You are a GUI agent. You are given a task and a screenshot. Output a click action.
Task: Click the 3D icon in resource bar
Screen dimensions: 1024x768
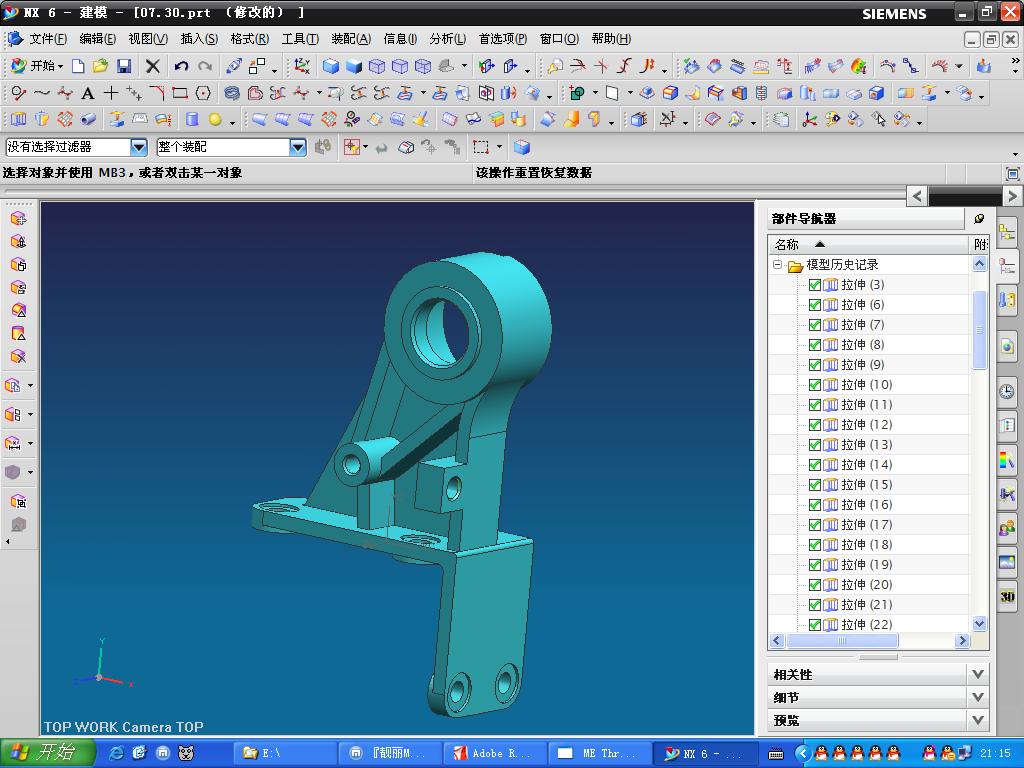(1007, 596)
